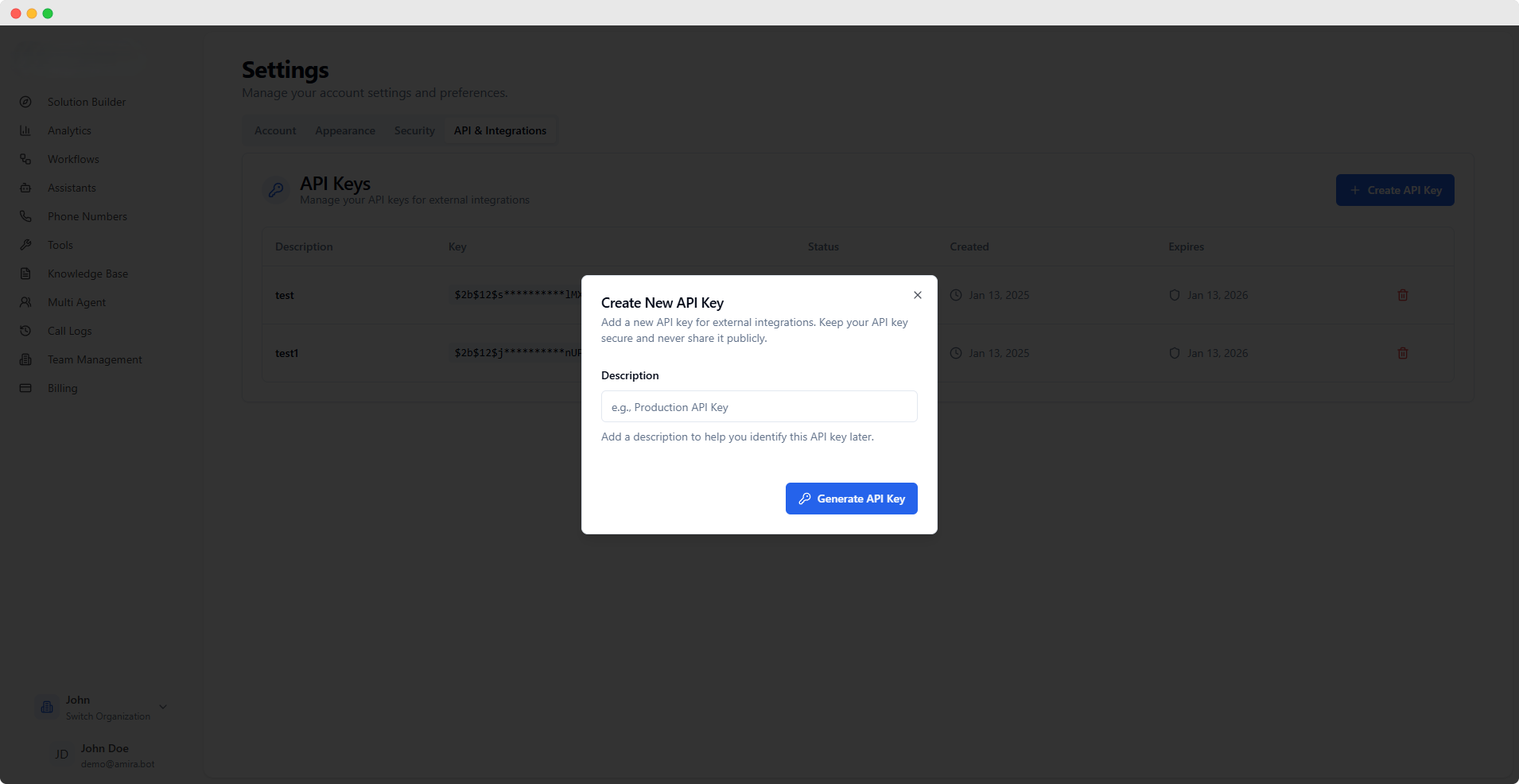Open the Tools section
The width and height of the screenshot is (1519, 784).
[x=58, y=244]
